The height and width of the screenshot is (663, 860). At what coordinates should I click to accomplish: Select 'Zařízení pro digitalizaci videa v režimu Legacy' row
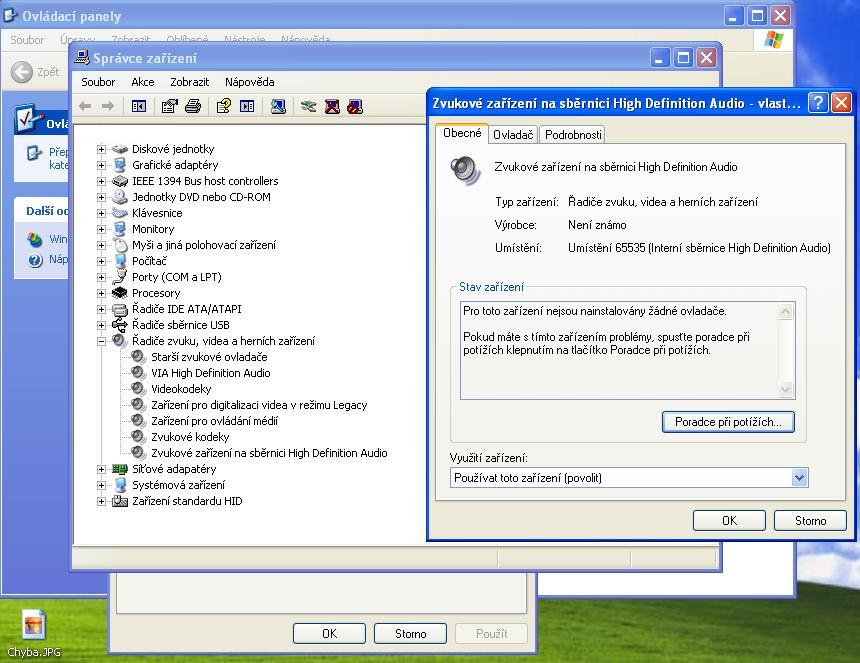[259, 405]
